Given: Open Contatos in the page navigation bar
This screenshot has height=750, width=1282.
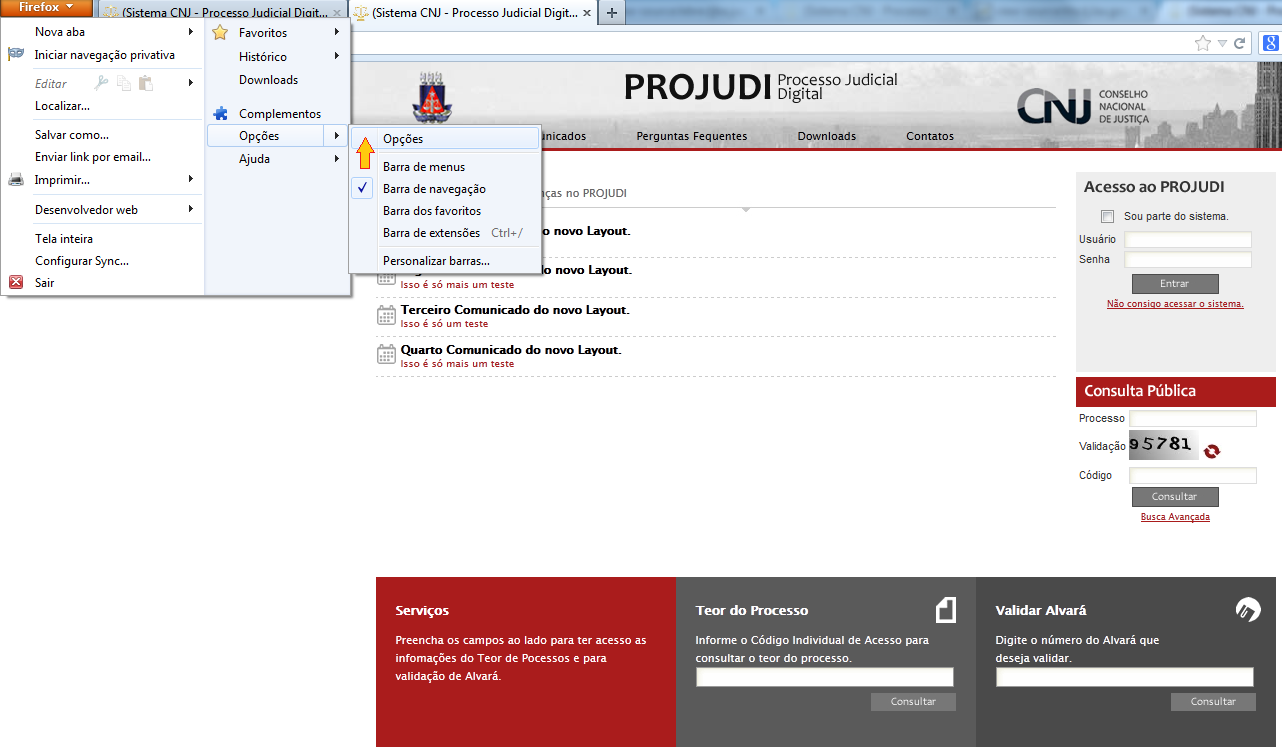Looking at the screenshot, I should tap(930, 136).
